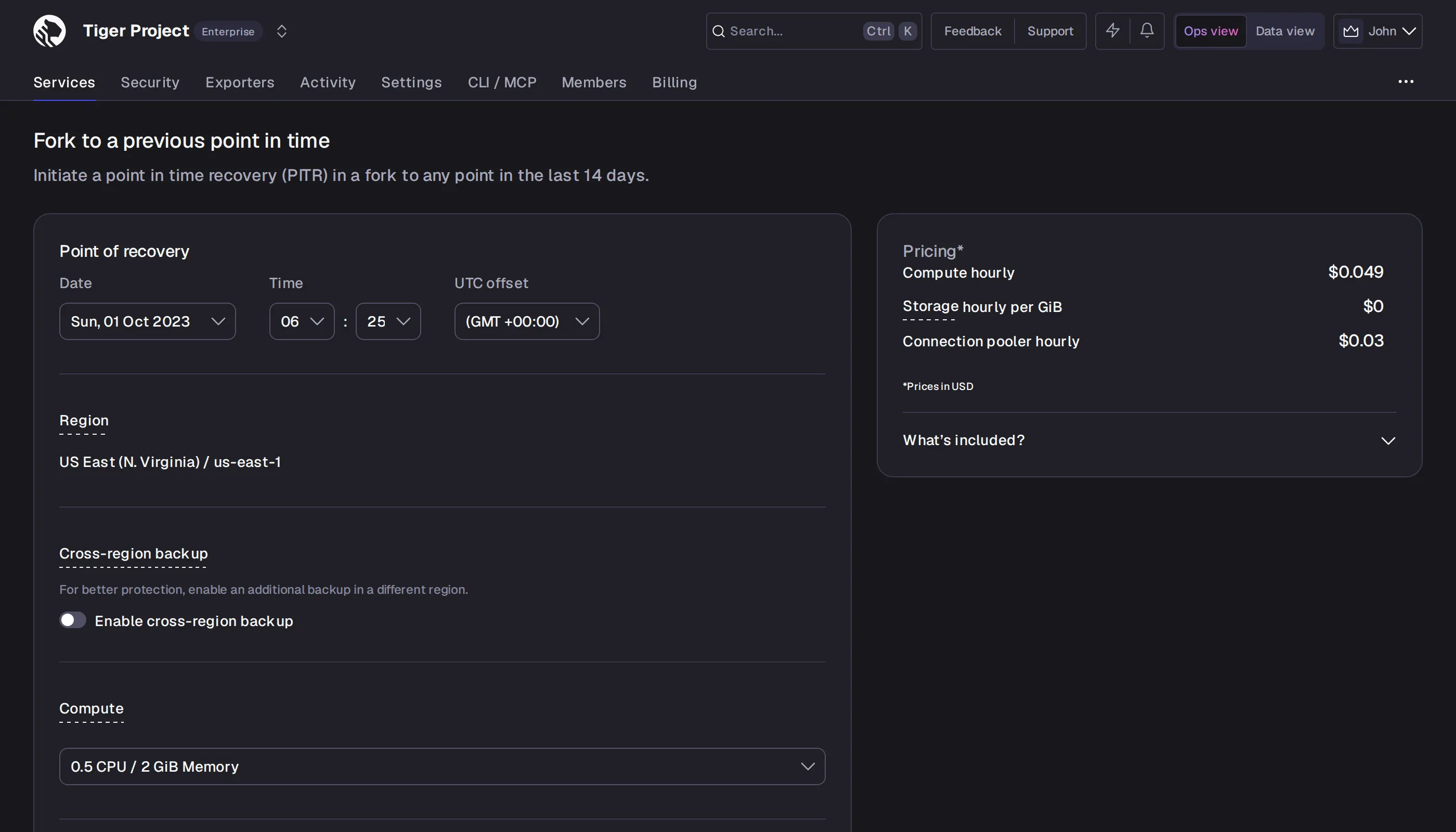The image size is (1456, 832).
Task: Open the Security tab
Action: (150, 82)
